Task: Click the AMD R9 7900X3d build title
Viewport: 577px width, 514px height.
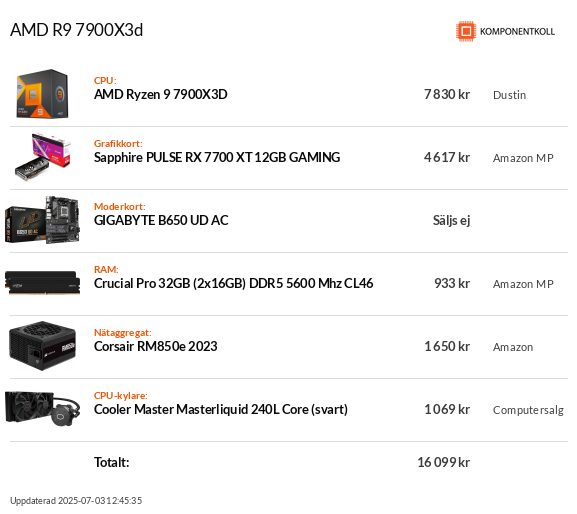Action: 76,30
